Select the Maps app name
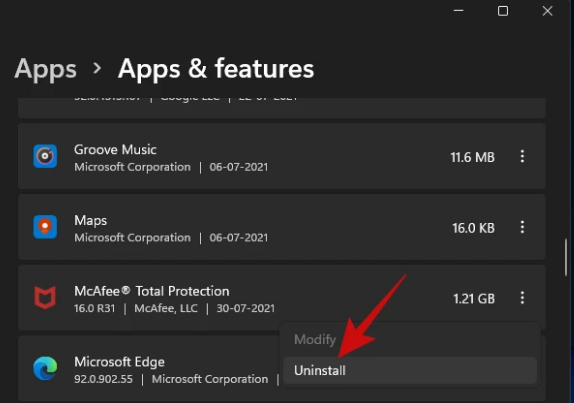This screenshot has height=403, width=574. tap(90, 220)
